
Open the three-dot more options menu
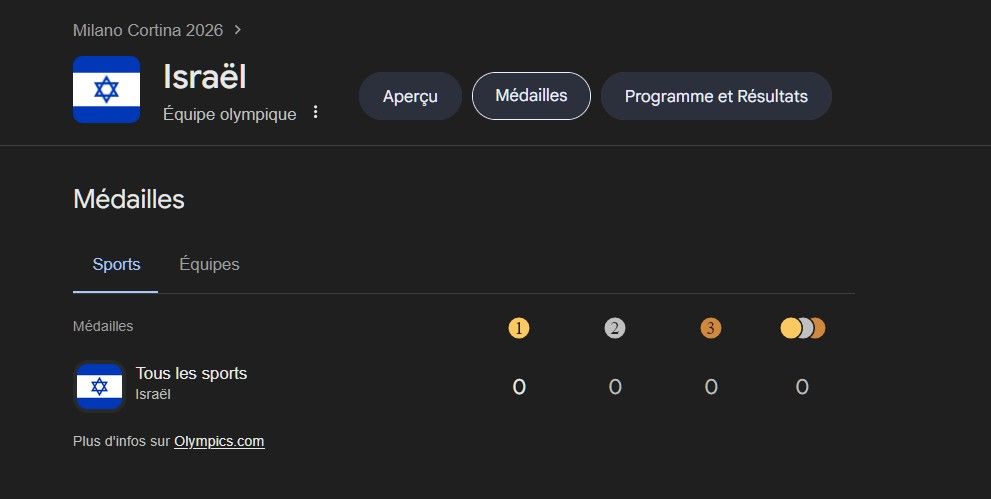pyautogui.click(x=316, y=112)
